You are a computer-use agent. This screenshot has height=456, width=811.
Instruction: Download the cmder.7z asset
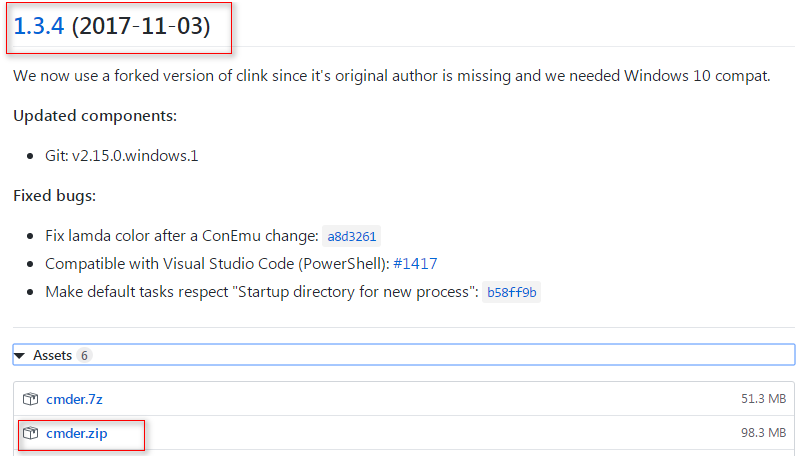[x=74, y=399]
